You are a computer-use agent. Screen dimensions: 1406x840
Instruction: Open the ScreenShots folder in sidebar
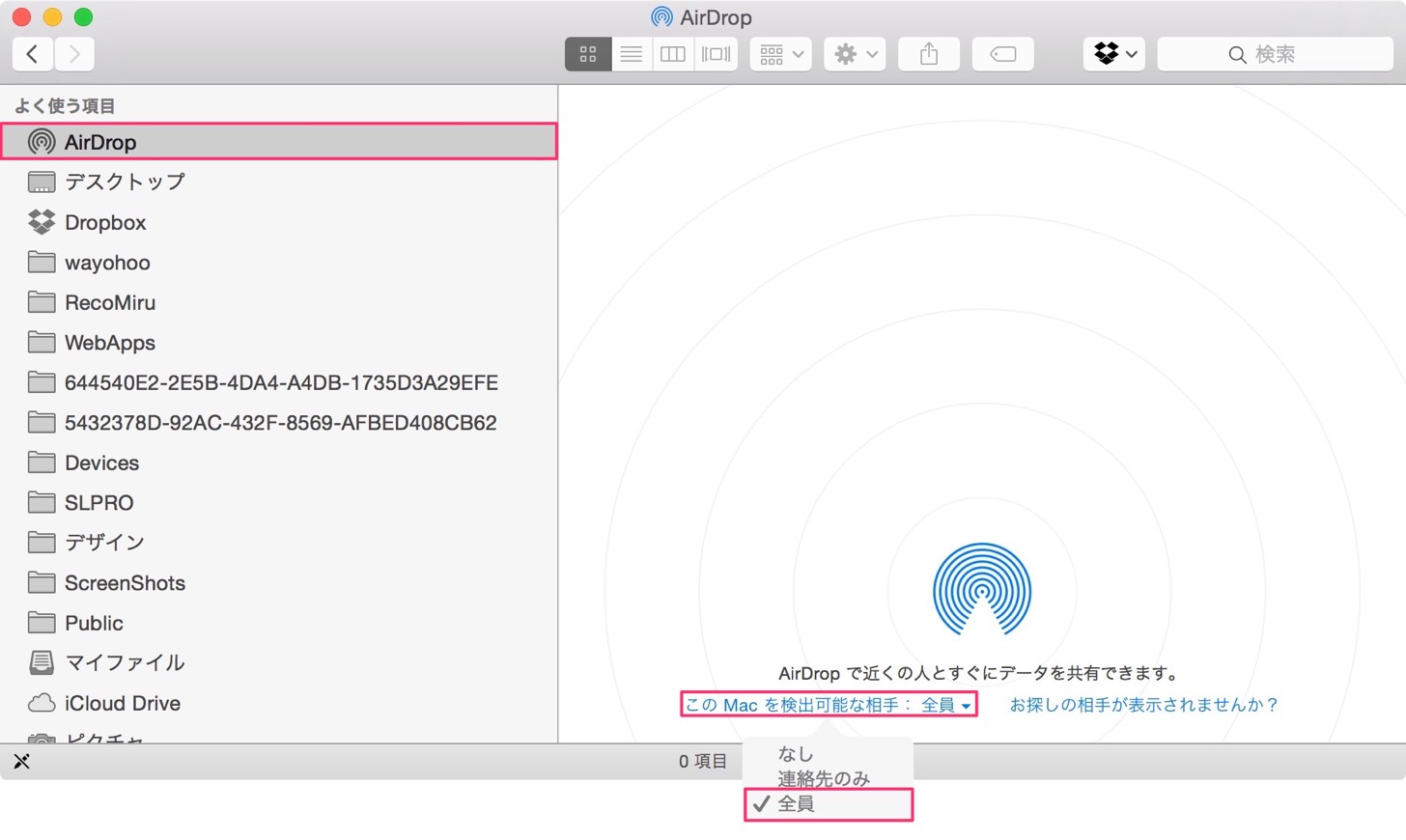pyautogui.click(x=279, y=583)
